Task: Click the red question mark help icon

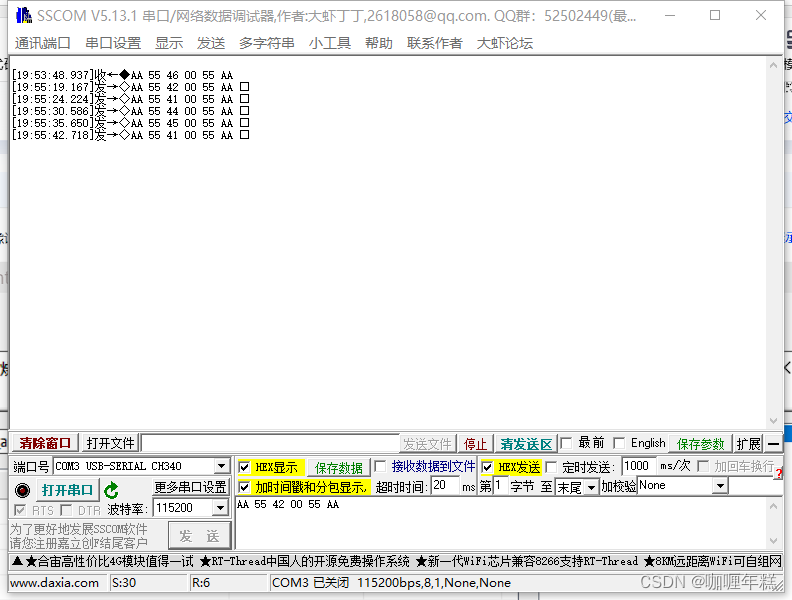Action: [779, 474]
